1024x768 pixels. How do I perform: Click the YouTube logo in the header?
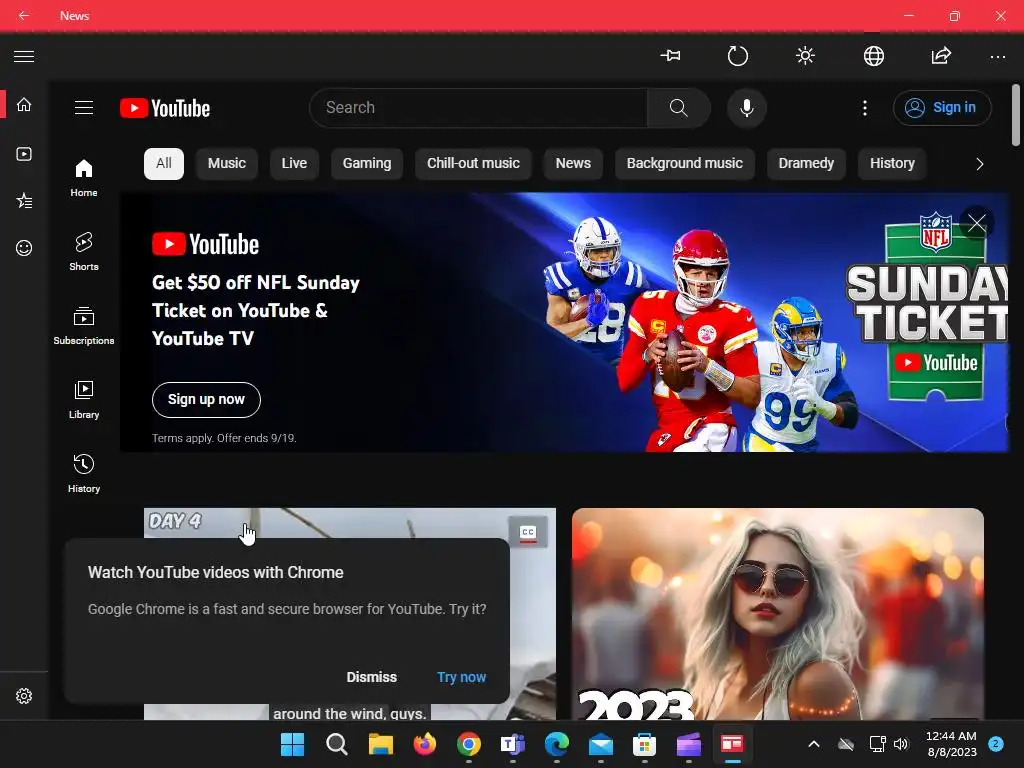tap(165, 108)
